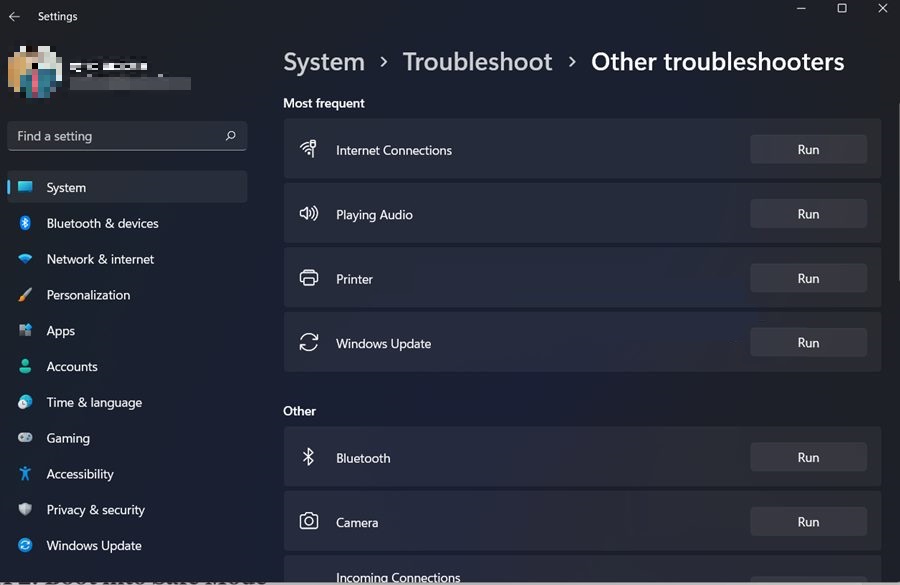Image resolution: width=900 pixels, height=585 pixels.
Task: Click the Accessibility figure icon
Action: click(25, 474)
